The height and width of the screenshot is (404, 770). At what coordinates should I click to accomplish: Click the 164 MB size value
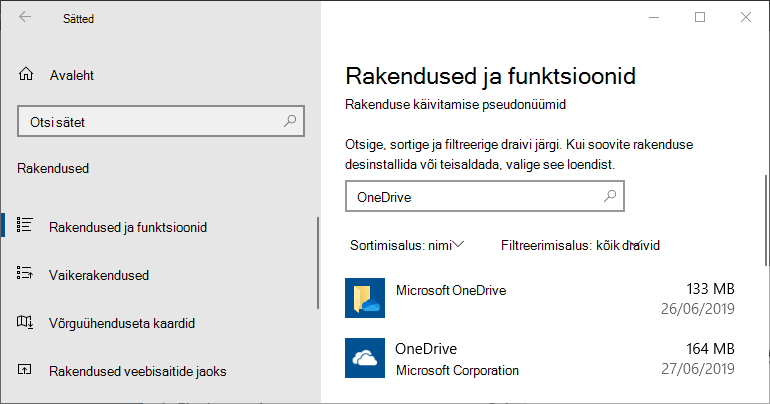710,349
